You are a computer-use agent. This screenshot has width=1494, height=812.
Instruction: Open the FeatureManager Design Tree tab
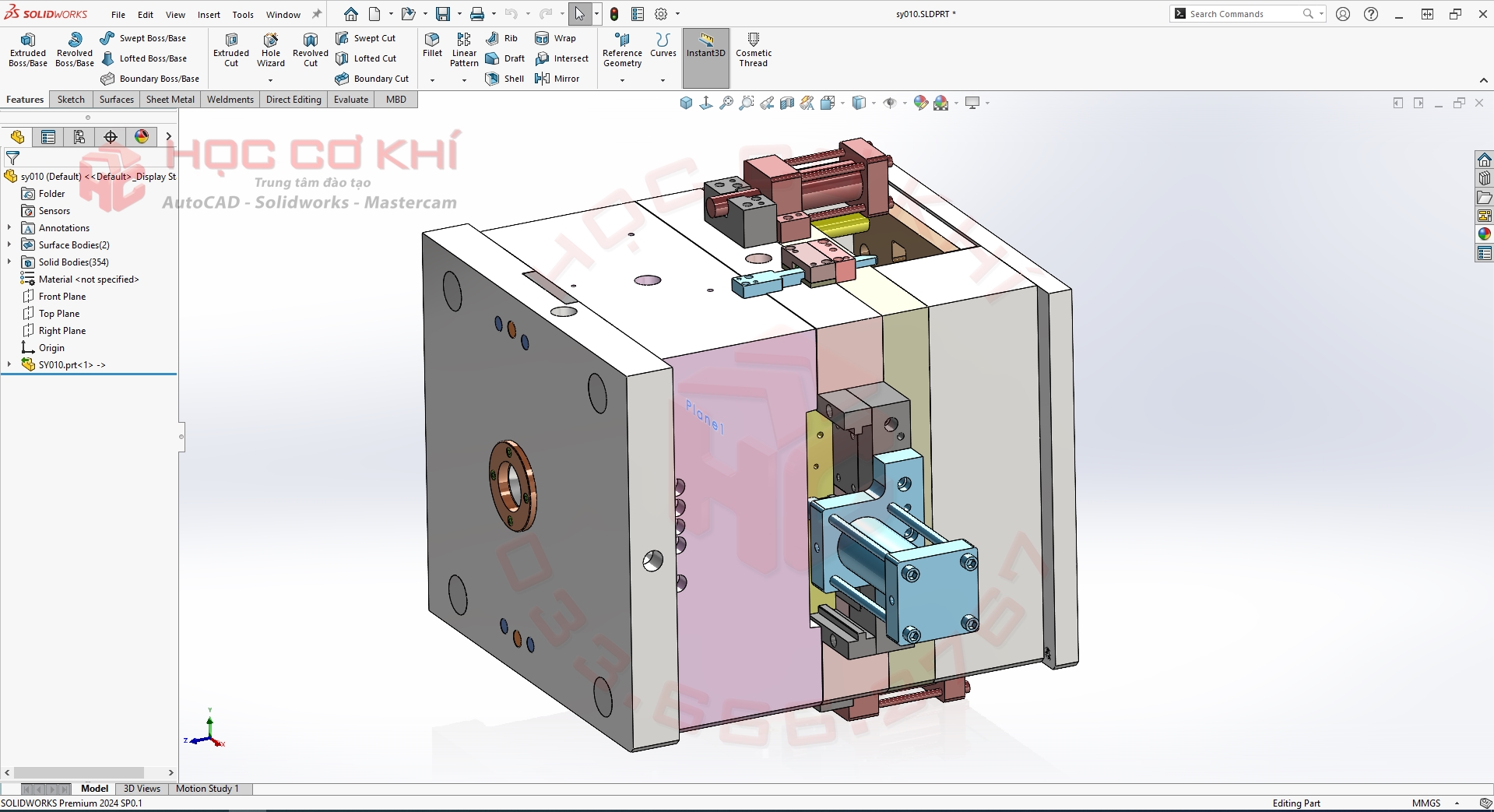click(17, 137)
